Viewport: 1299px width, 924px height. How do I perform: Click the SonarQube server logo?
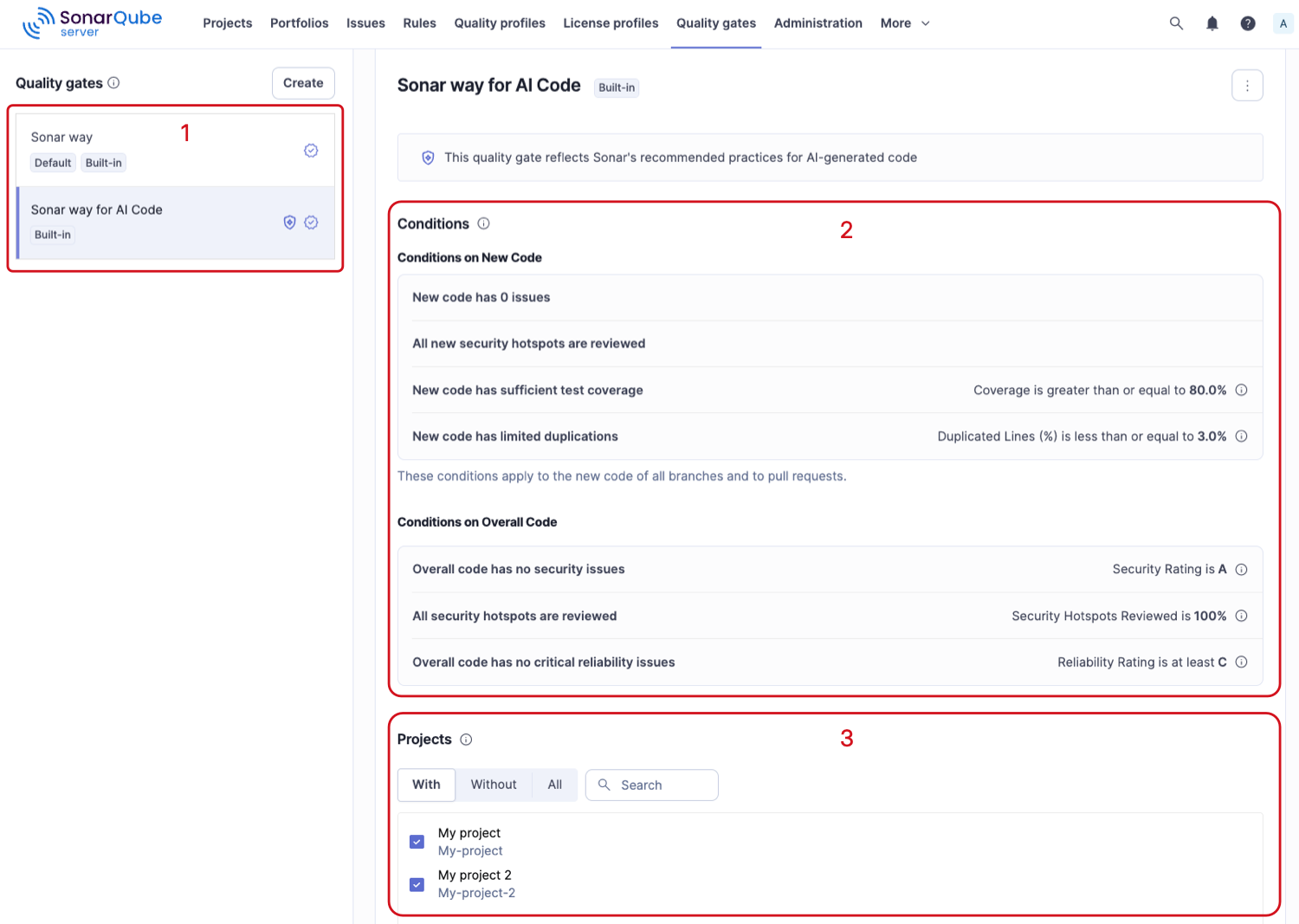tap(92, 23)
